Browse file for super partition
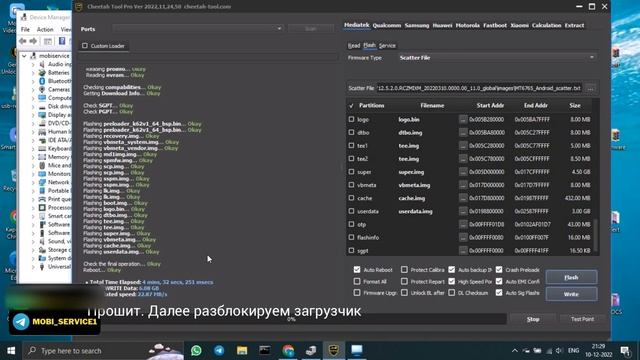Image resolution: width=640 pixels, height=360 pixels. (463, 172)
